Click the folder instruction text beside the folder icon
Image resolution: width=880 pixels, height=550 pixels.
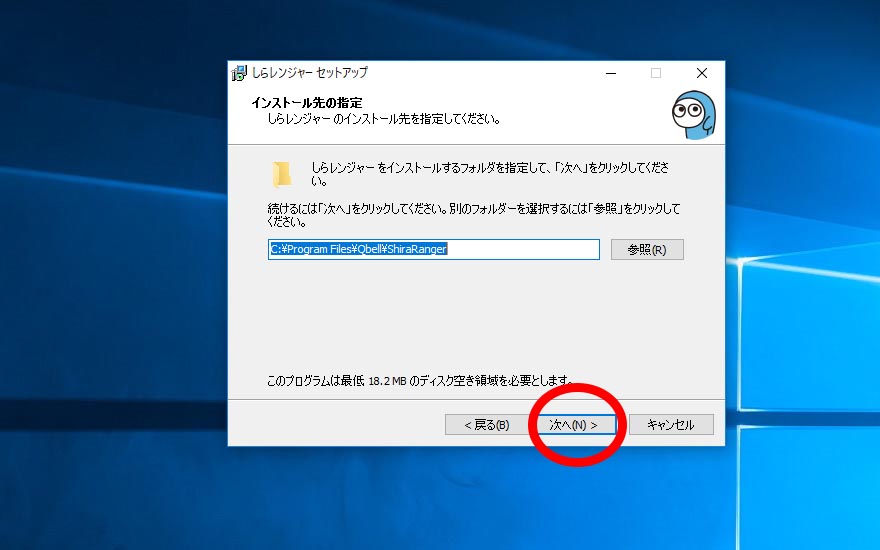pos(490,174)
